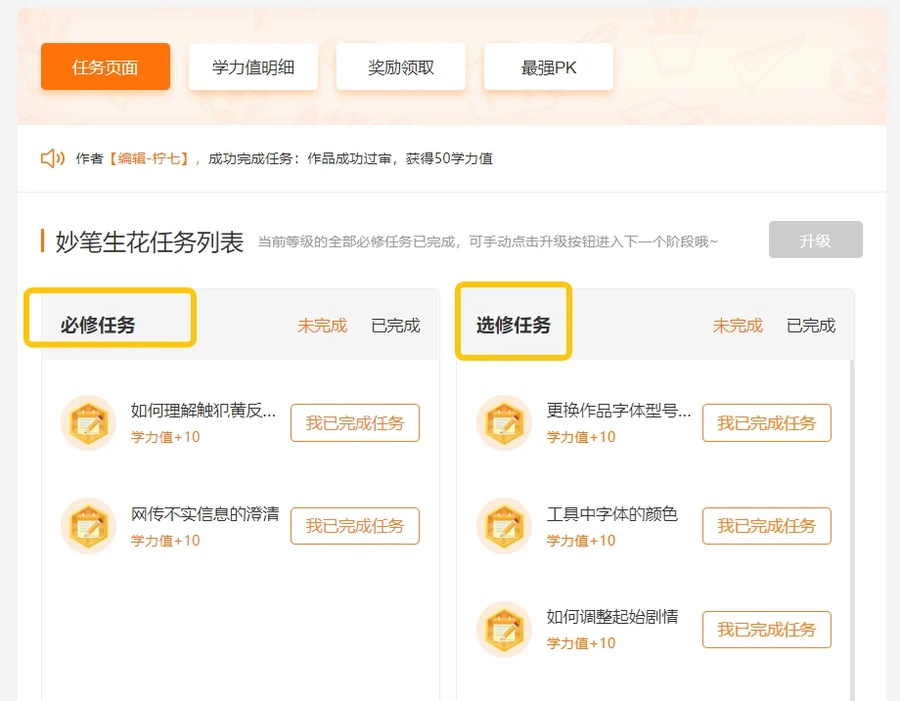The height and width of the screenshot is (701, 900).
Task: Show 未完成 tasks under 选修任务
Action: [x=737, y=326]
